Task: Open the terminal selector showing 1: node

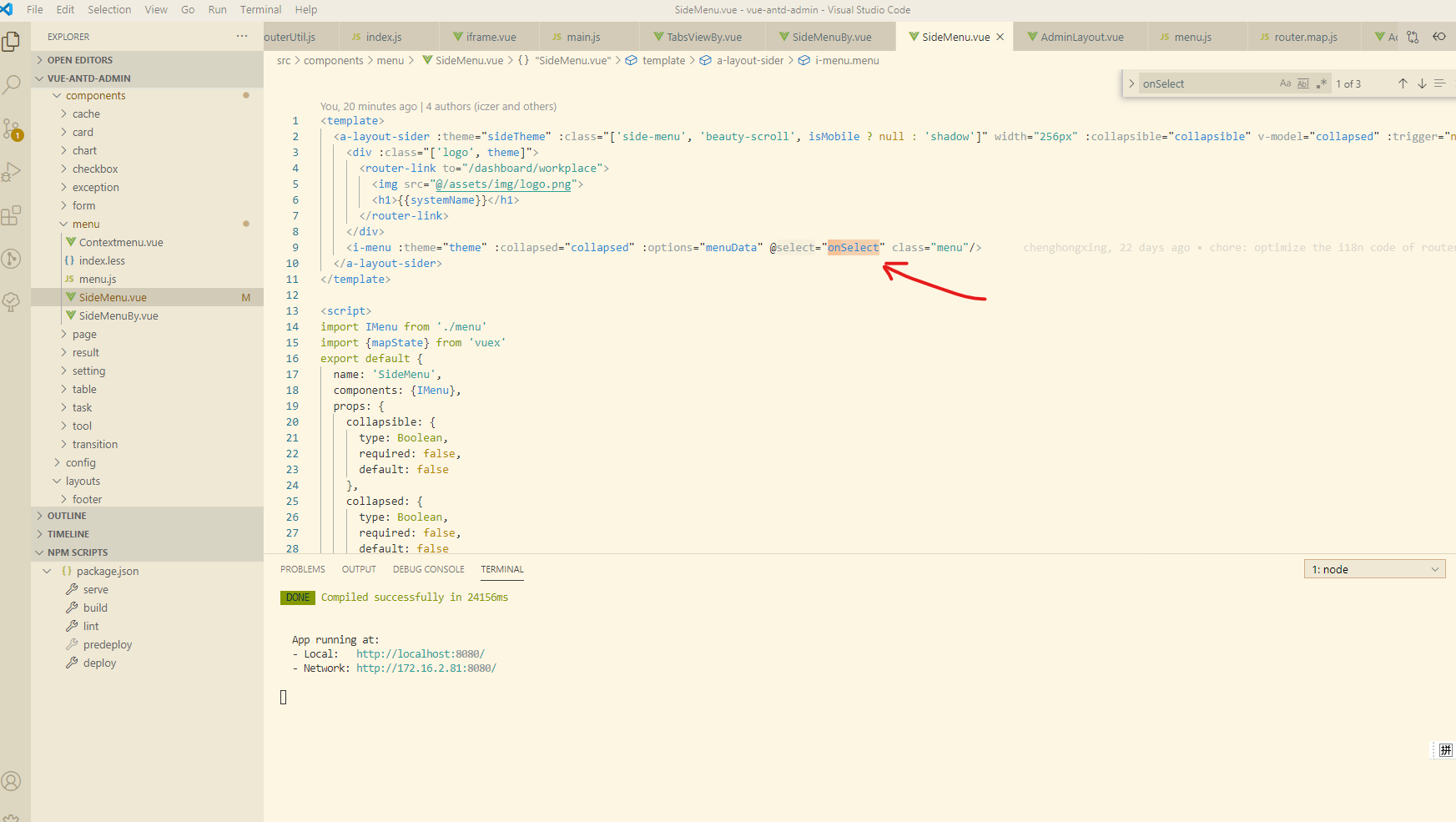Action: [1373, 568]
